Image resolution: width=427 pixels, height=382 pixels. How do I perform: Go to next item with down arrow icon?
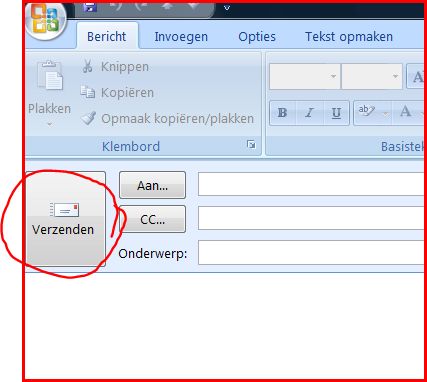pyautogui.click(x=194, y=6)
